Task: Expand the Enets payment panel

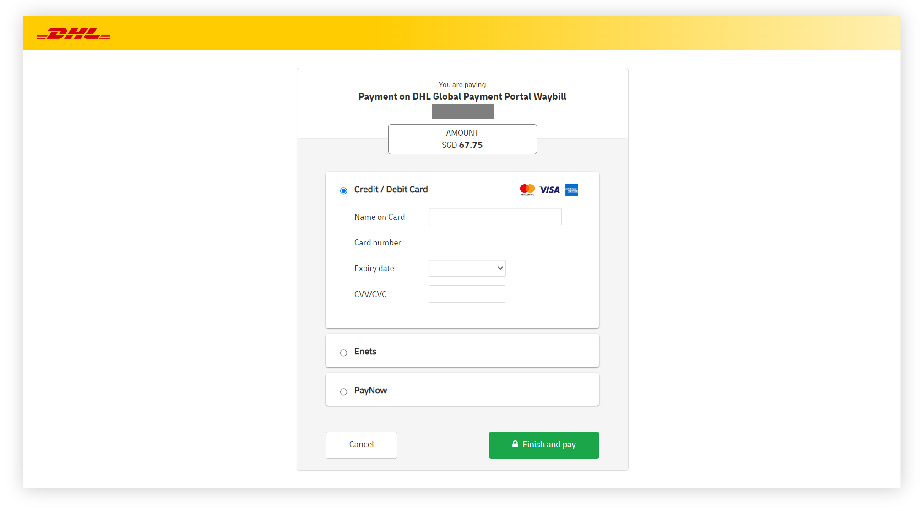Action: click(x=462, y=351)
